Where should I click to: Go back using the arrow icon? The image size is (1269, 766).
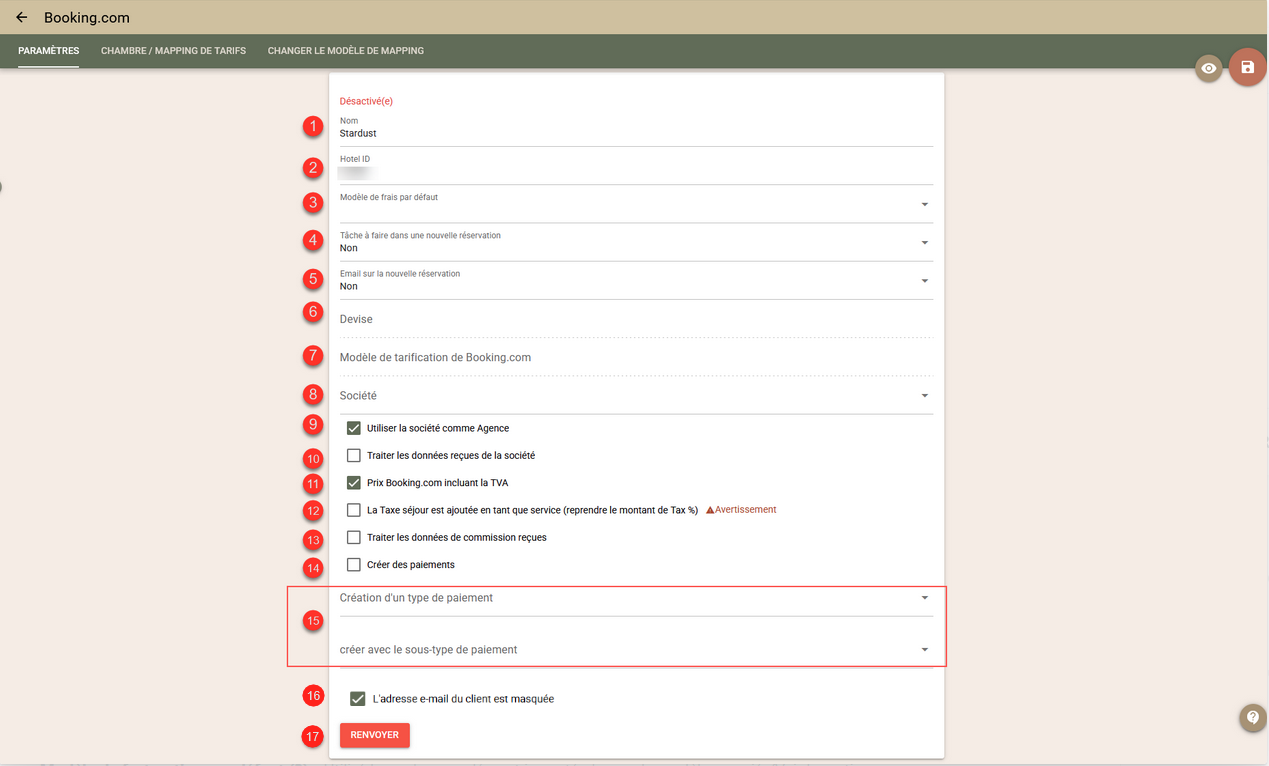[21, 17]
